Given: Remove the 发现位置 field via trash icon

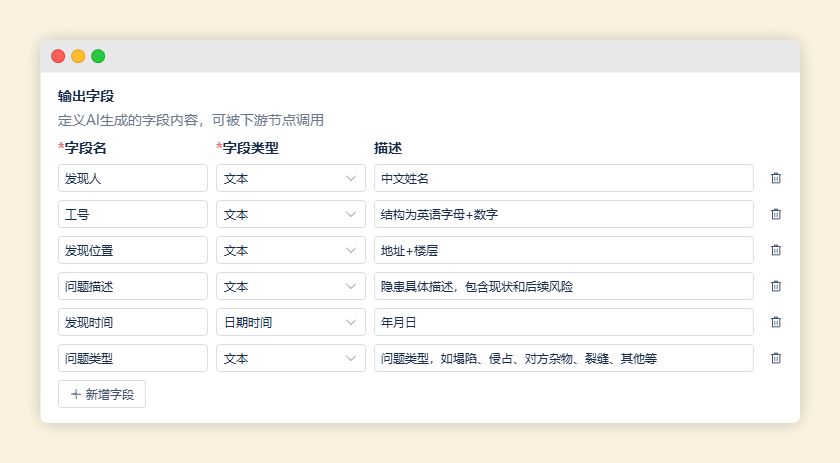Looking at the screenshot, I should coord(775,250).
